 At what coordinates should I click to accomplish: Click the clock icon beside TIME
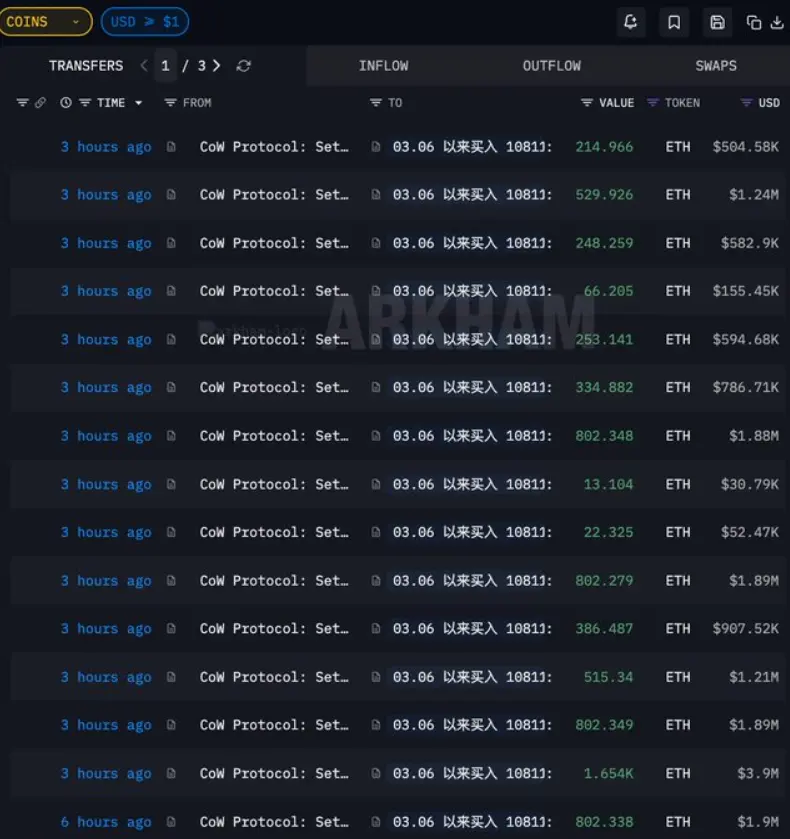click(66, 103)
